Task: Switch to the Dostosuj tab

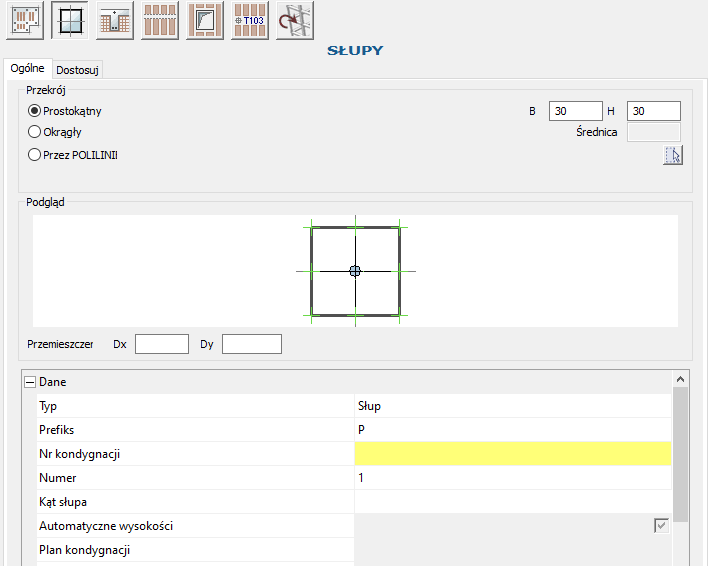Action: coord(78,70)
